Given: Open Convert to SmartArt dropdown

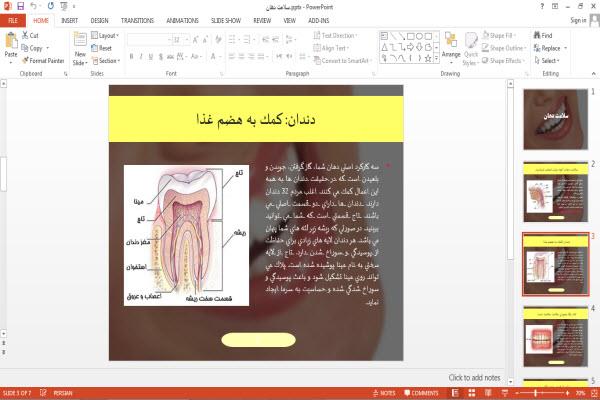Looking at the screenshot, I should pos(342,60).
